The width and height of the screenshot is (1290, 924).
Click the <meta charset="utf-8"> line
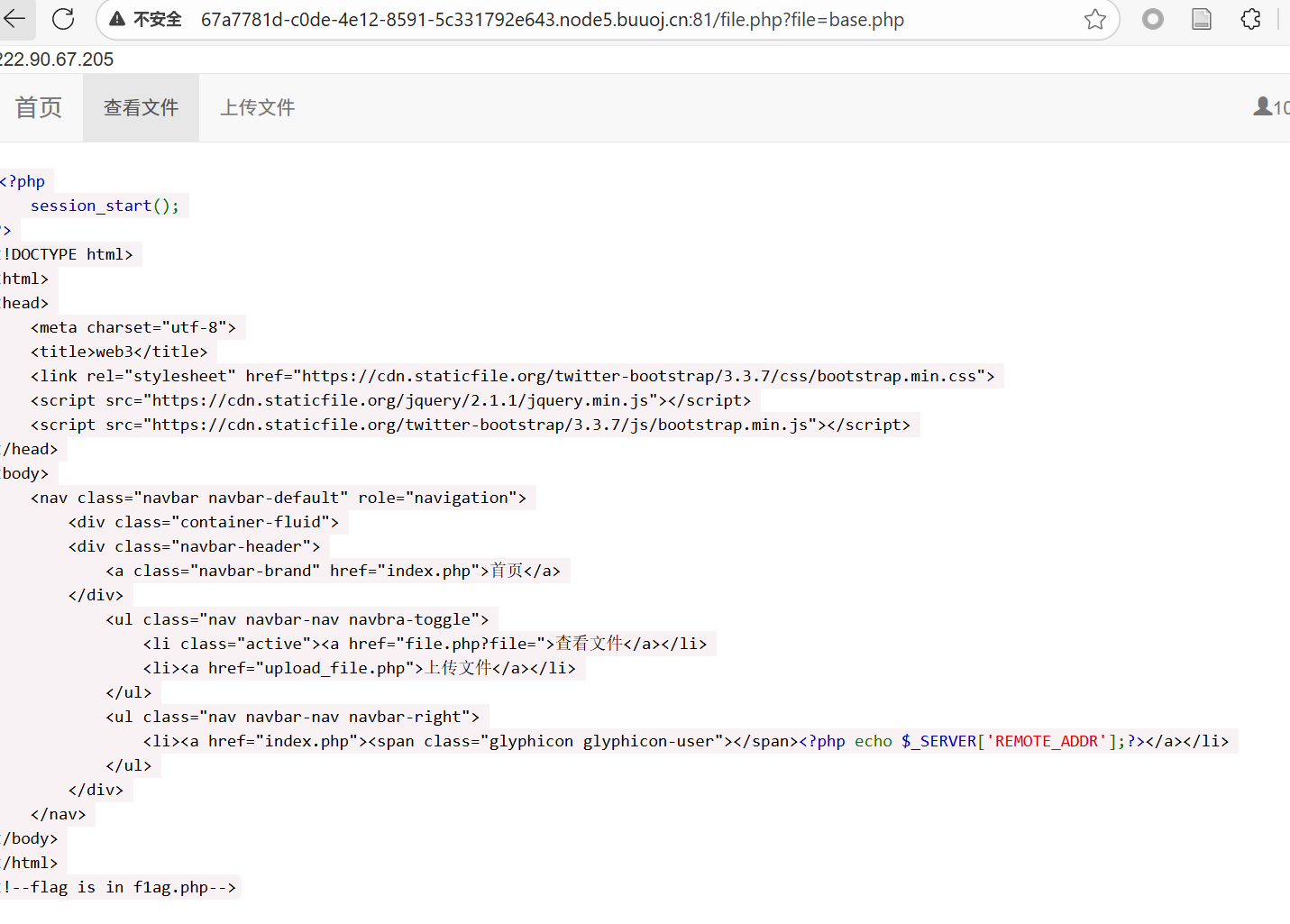tap(133, 327)
